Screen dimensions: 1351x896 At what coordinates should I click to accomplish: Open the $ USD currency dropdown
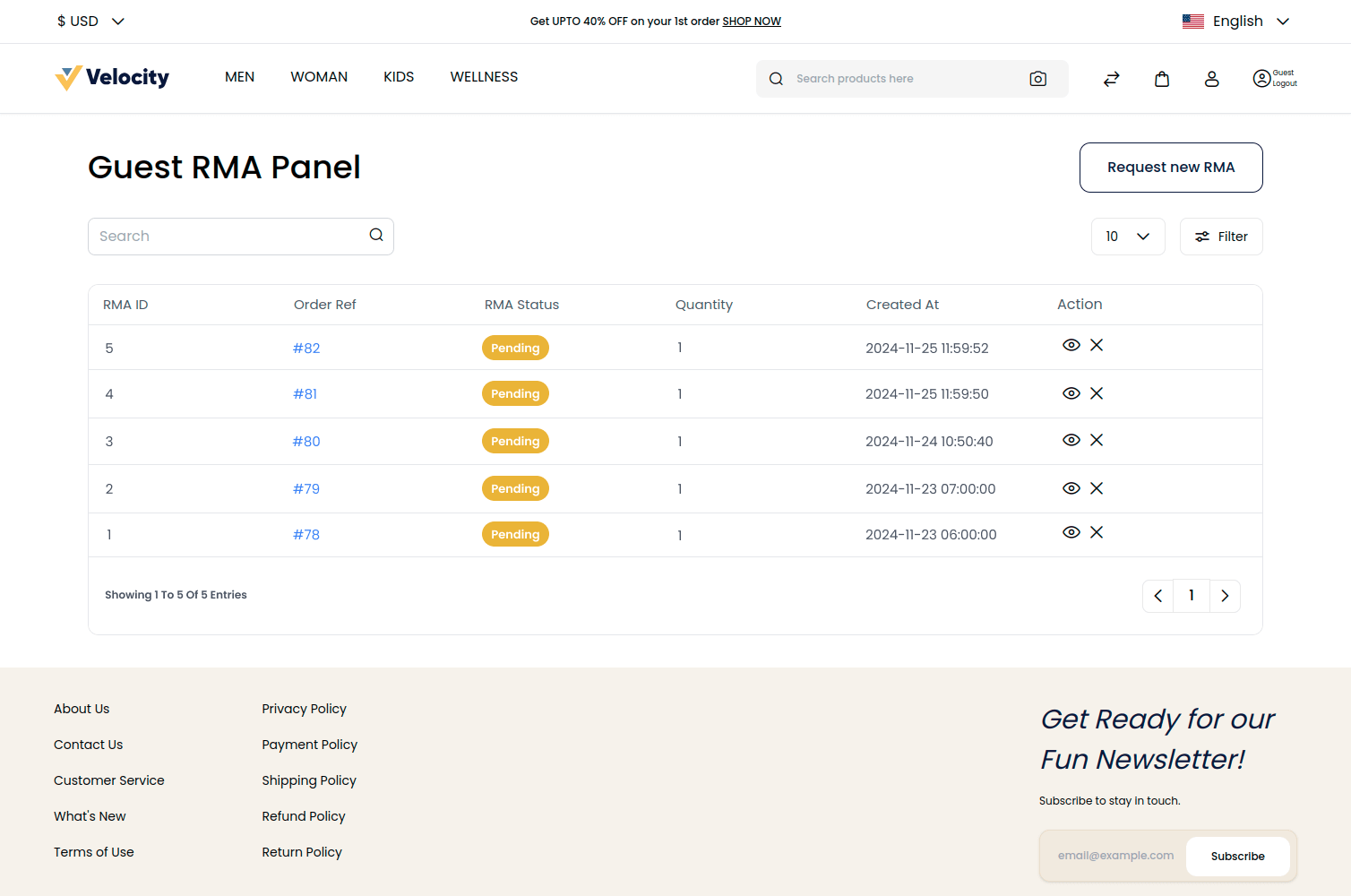[90, 21]
